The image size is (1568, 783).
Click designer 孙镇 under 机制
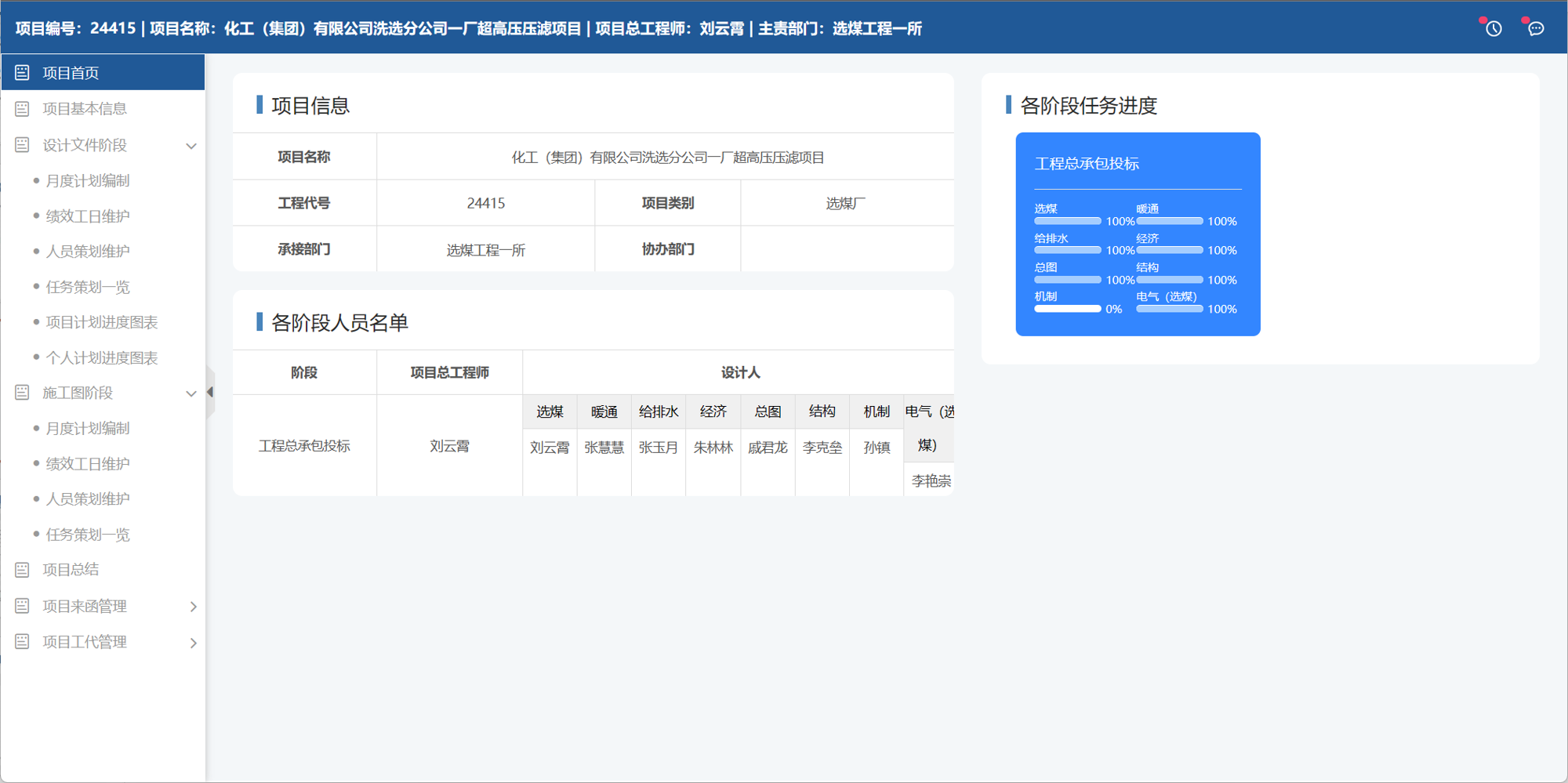coord(877,448)
